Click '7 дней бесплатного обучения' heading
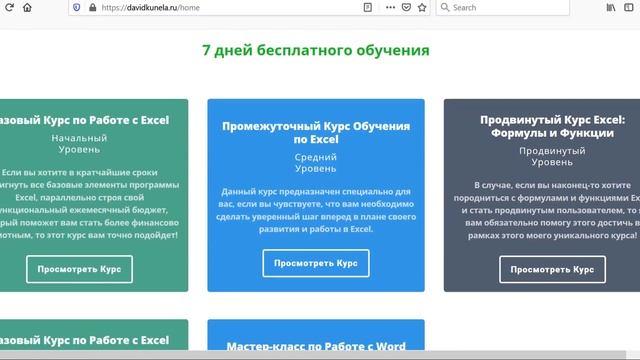This screenshot has width=640, height=360. pos(316,50)
